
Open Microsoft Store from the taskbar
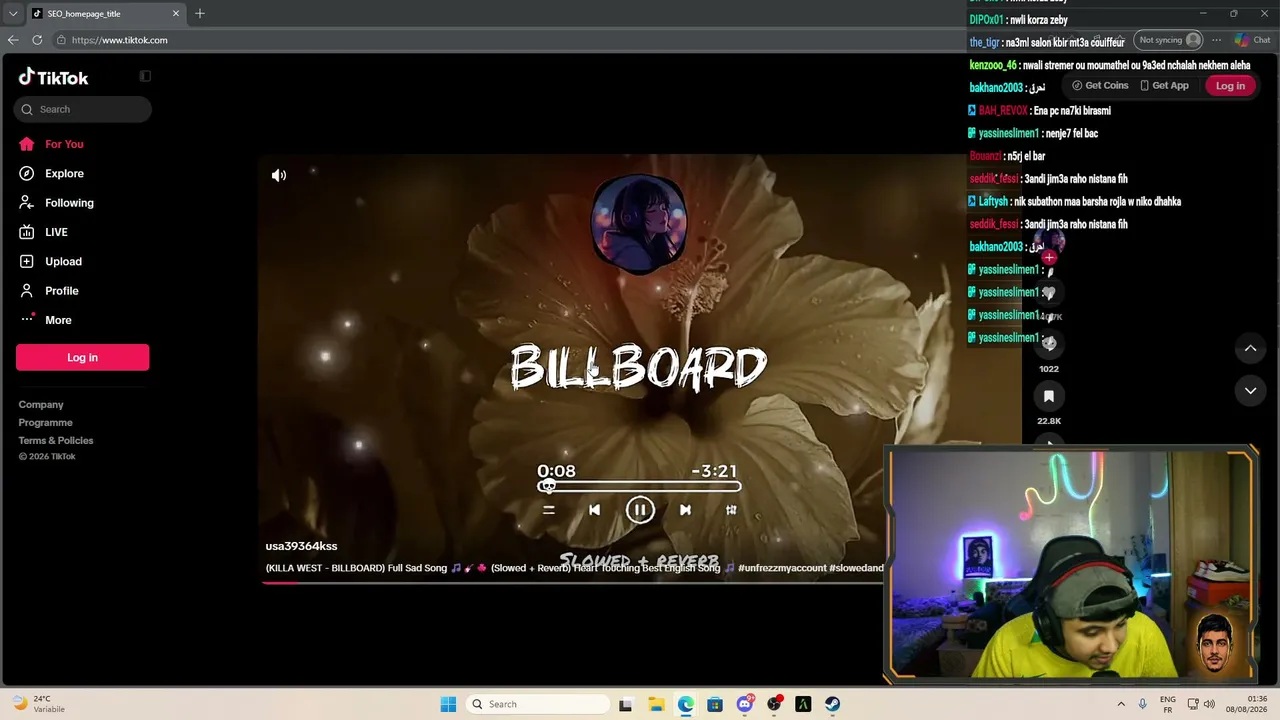coord(715,704)
